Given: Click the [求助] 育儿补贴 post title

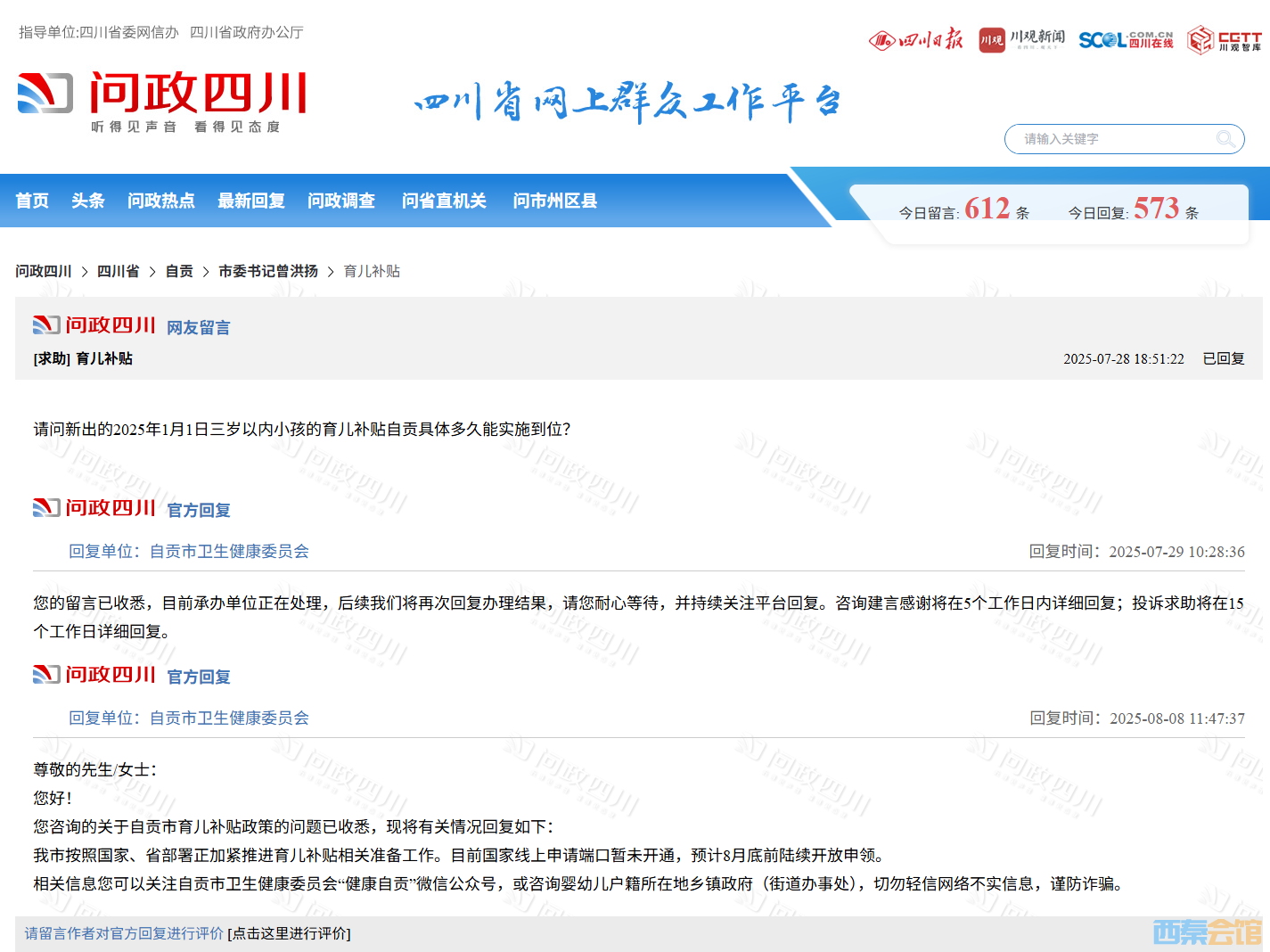Looking at the screenshot, I should 83,358.
